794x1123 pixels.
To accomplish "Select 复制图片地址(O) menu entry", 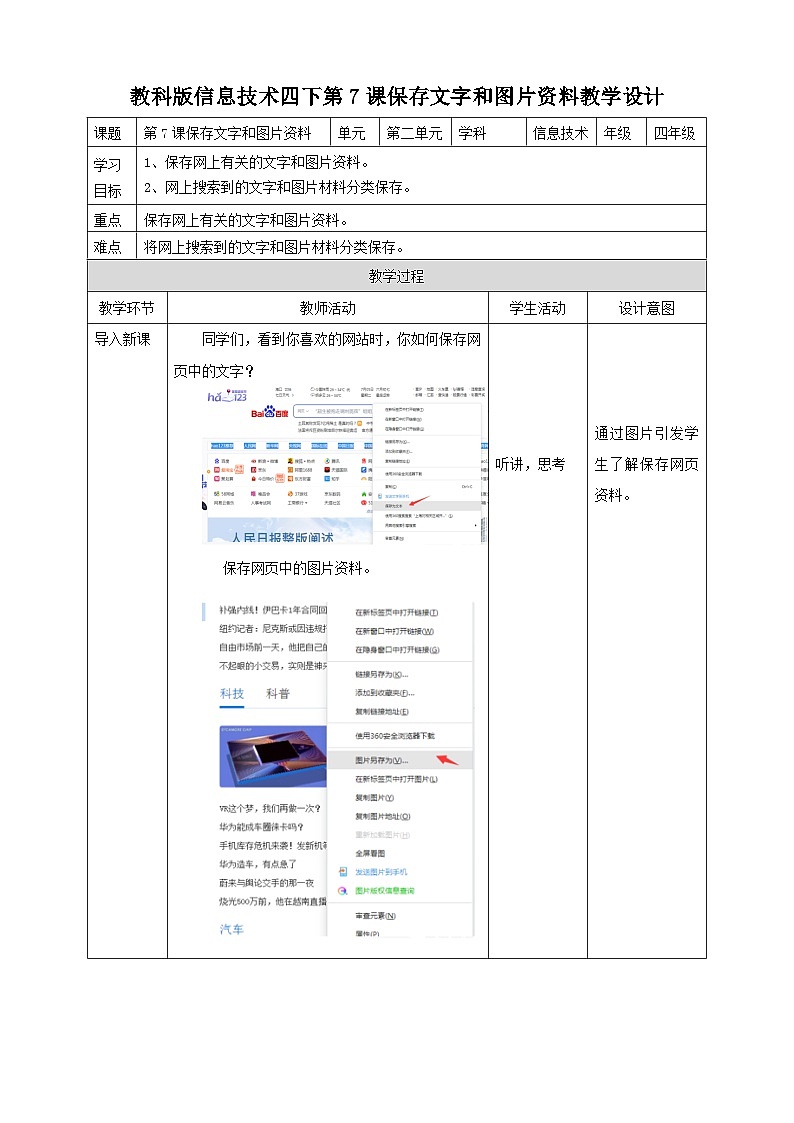I will 383,816.
